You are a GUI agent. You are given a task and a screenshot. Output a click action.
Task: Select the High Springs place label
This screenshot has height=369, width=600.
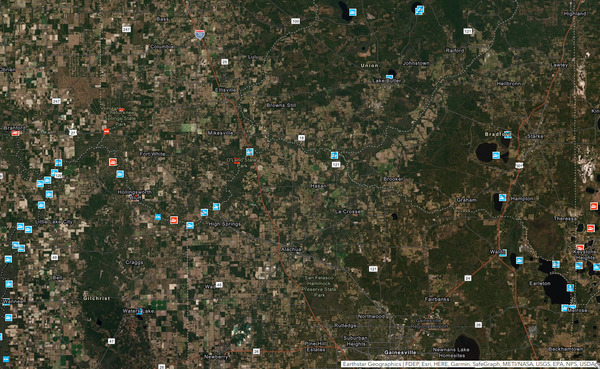(x=225, y=224)
